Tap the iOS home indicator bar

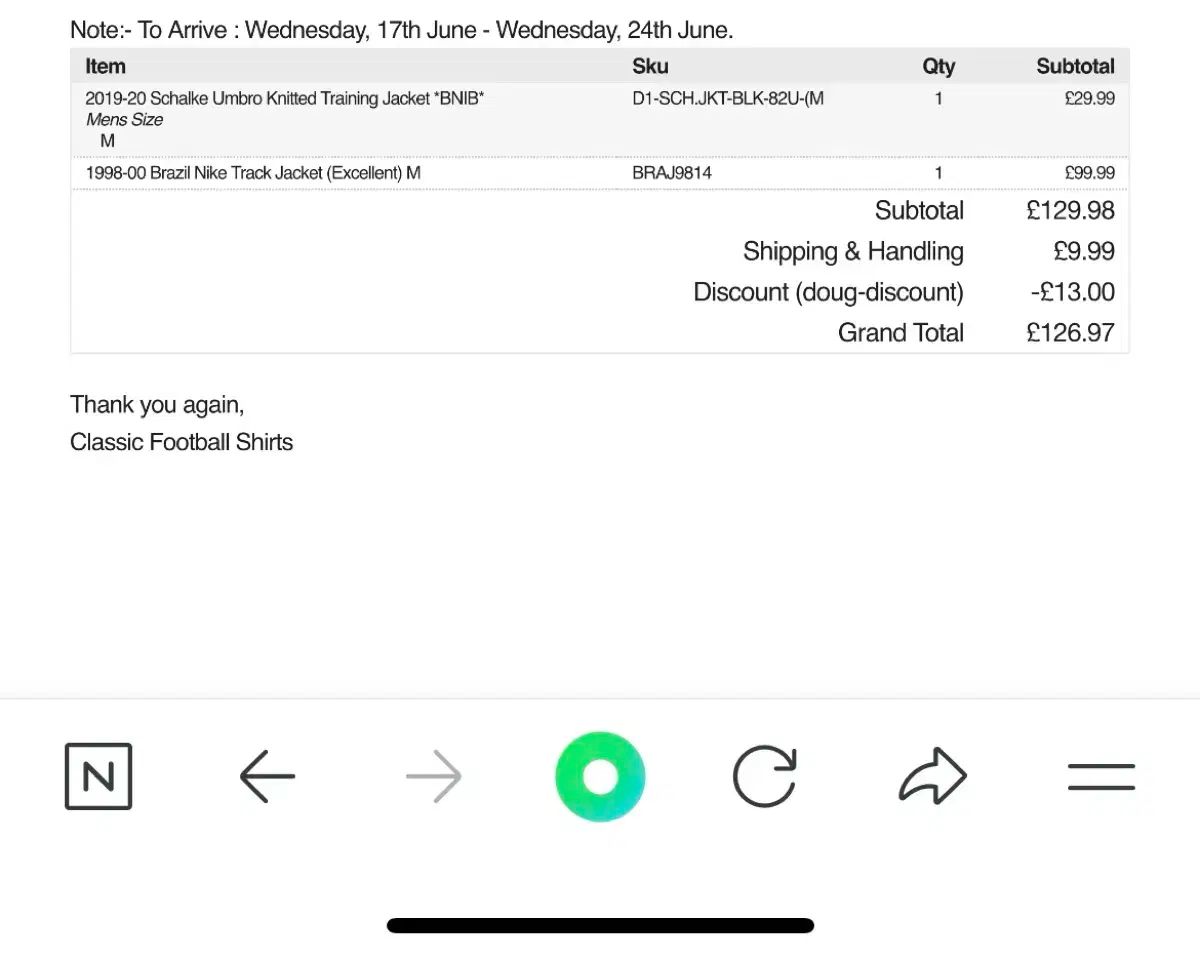(600, 926)
